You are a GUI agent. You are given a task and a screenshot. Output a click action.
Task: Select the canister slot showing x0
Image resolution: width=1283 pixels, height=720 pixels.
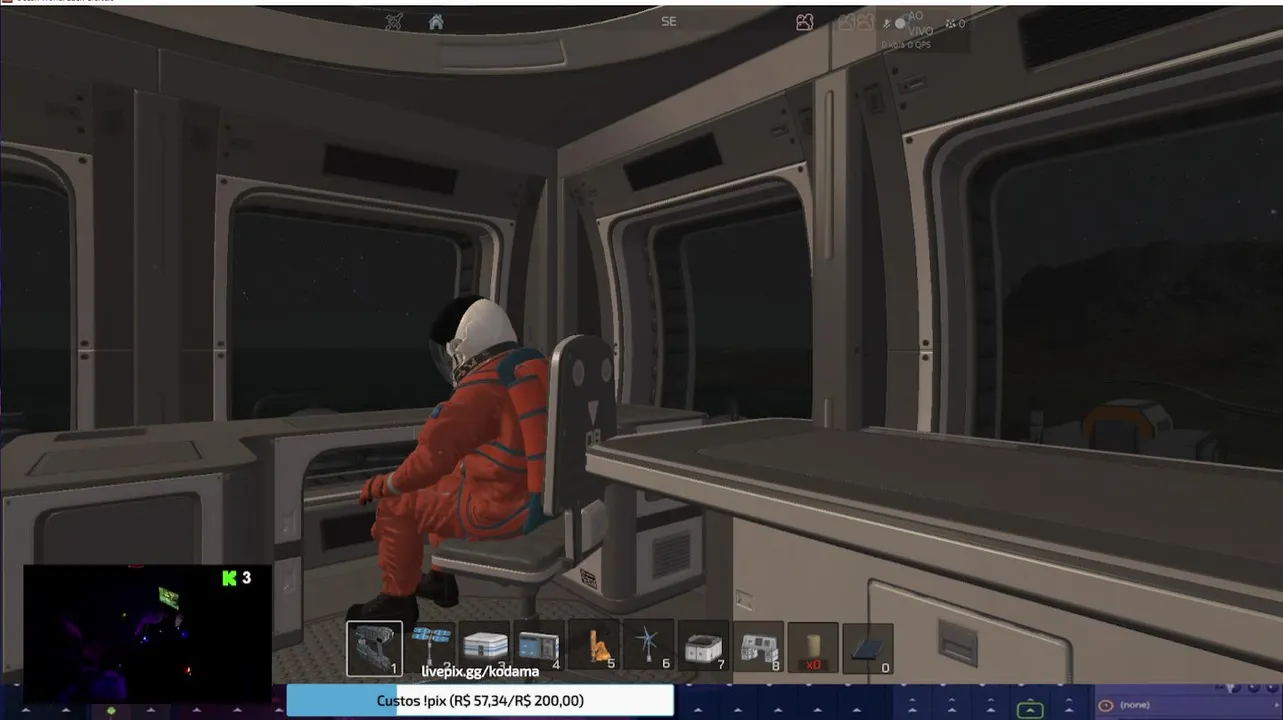(x=813, y=646)
